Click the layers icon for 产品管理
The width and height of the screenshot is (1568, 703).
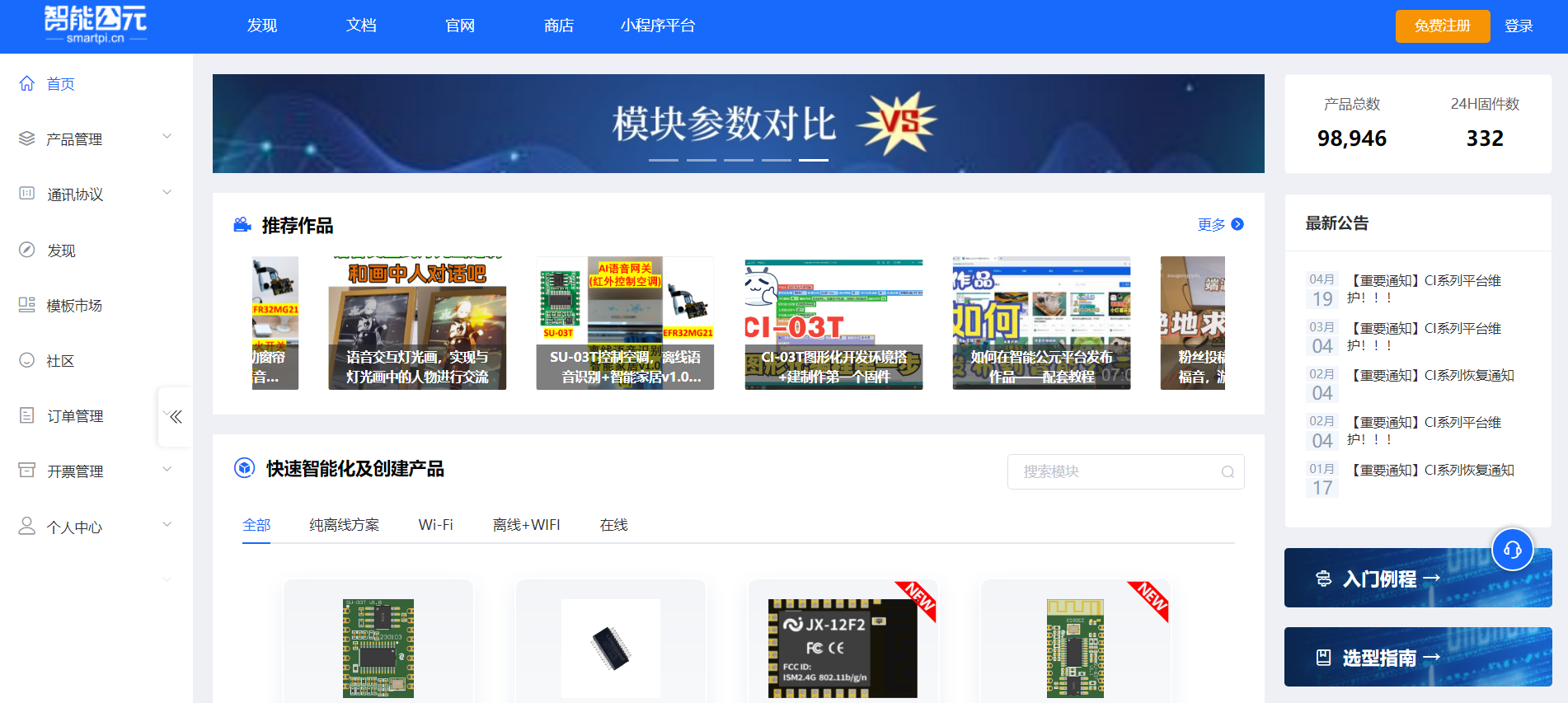click(x=27, y=138)
